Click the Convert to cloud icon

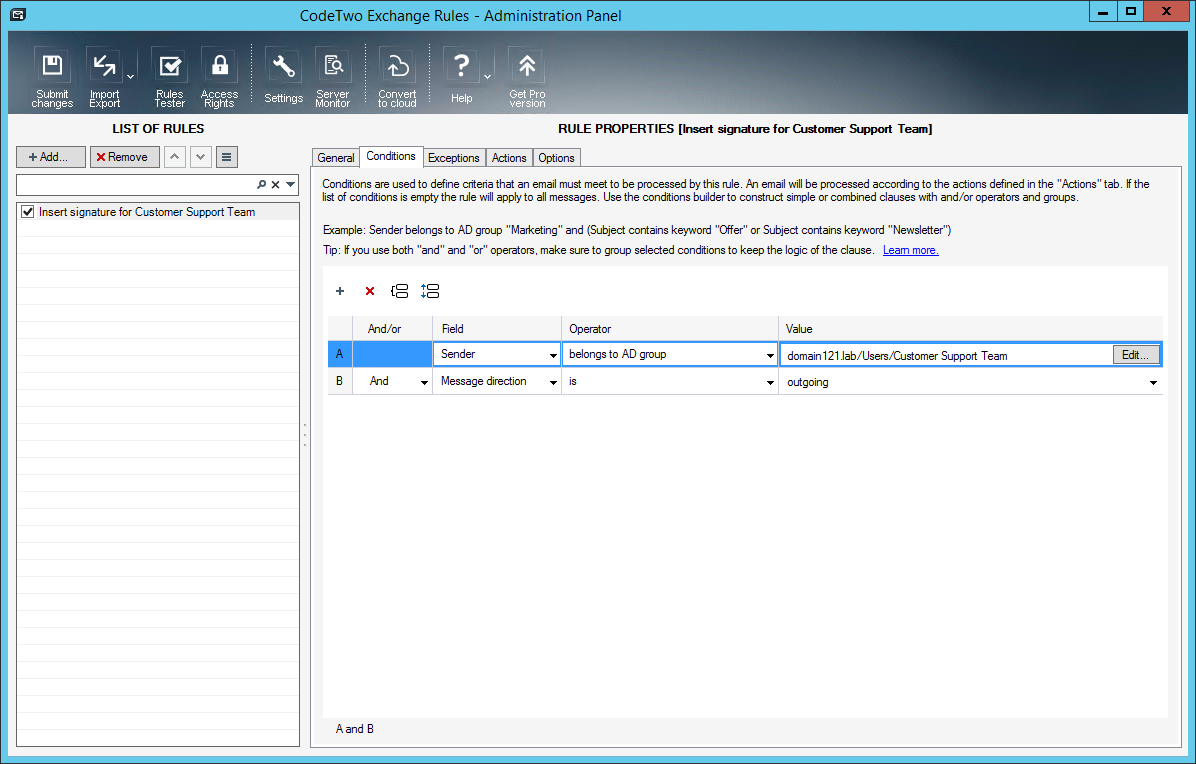click(x=397, y=79)
